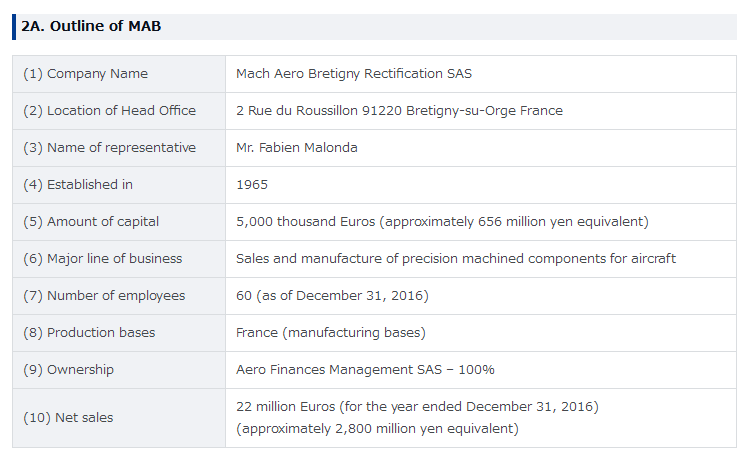This screenshot has width=749, height=458.
Task: Click the "2A. Outline of MAB" heading
Action: coord(91,26)
